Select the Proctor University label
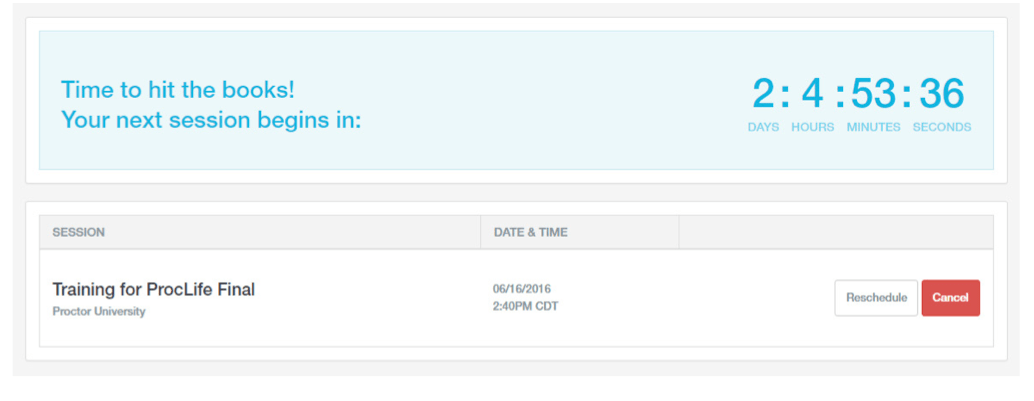The width and height of the screenshot is (1034, 401). [99, 311]
